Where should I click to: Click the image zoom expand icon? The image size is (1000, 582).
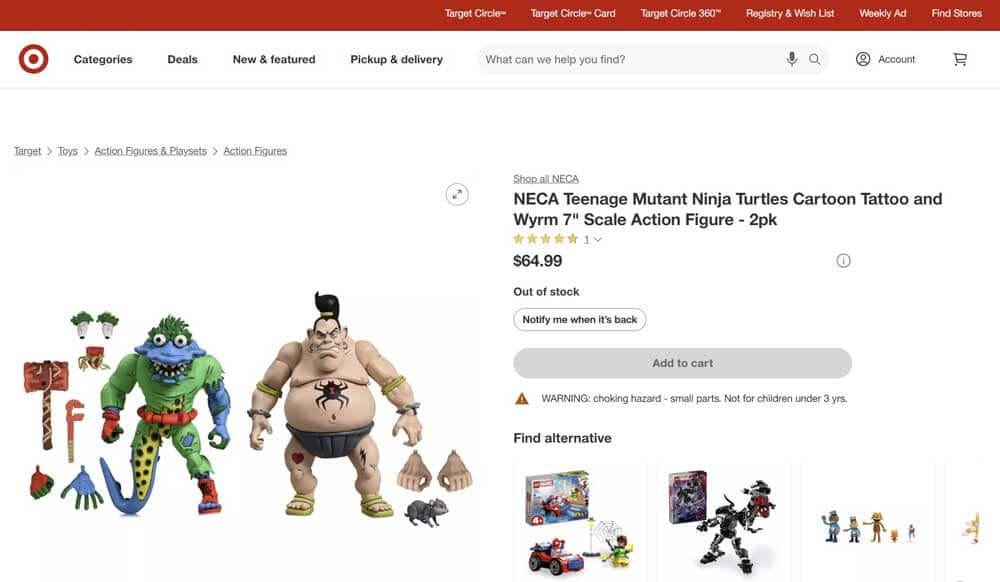457,194
